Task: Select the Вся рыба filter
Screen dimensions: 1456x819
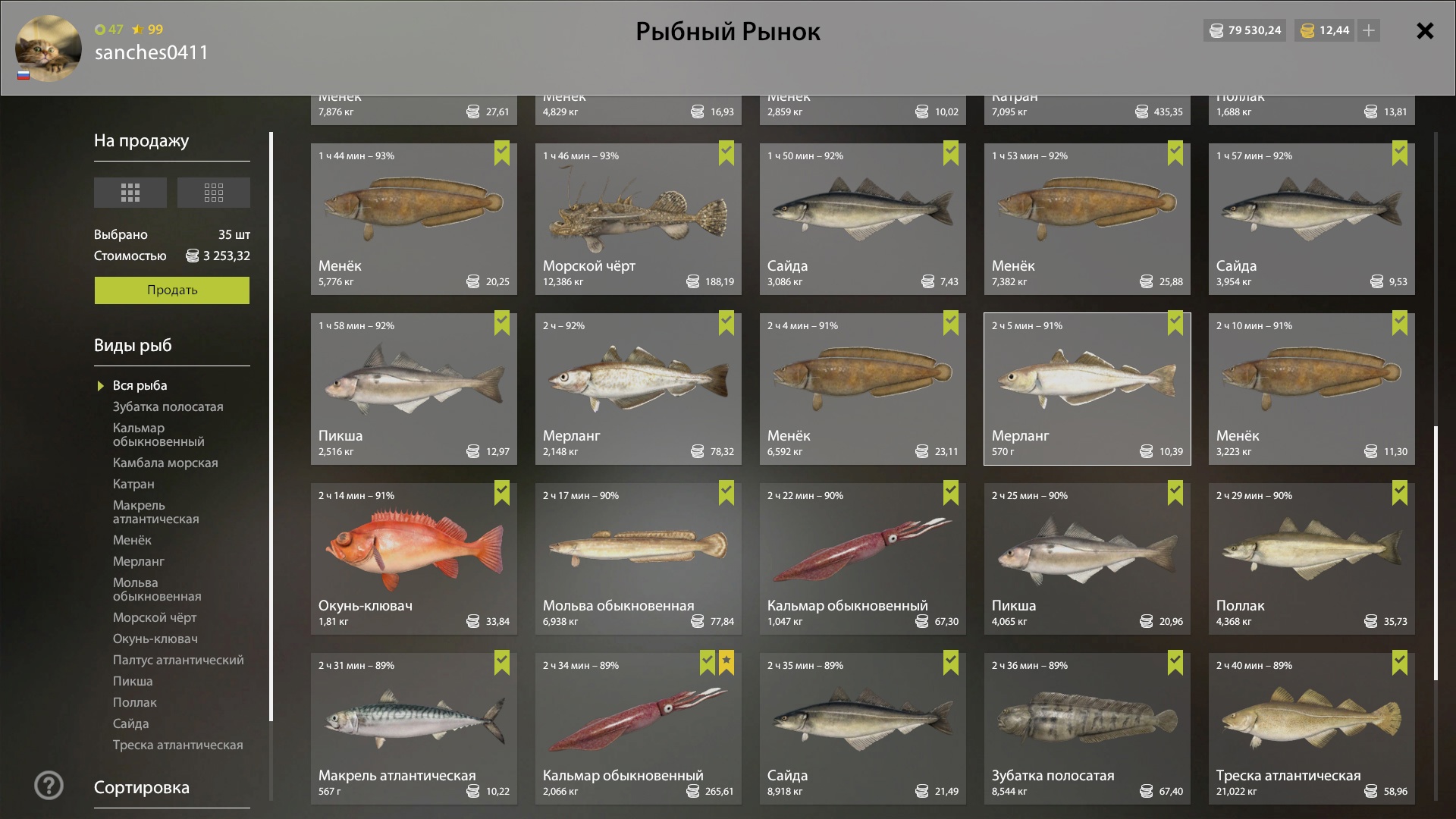Action: pos(140,385)
